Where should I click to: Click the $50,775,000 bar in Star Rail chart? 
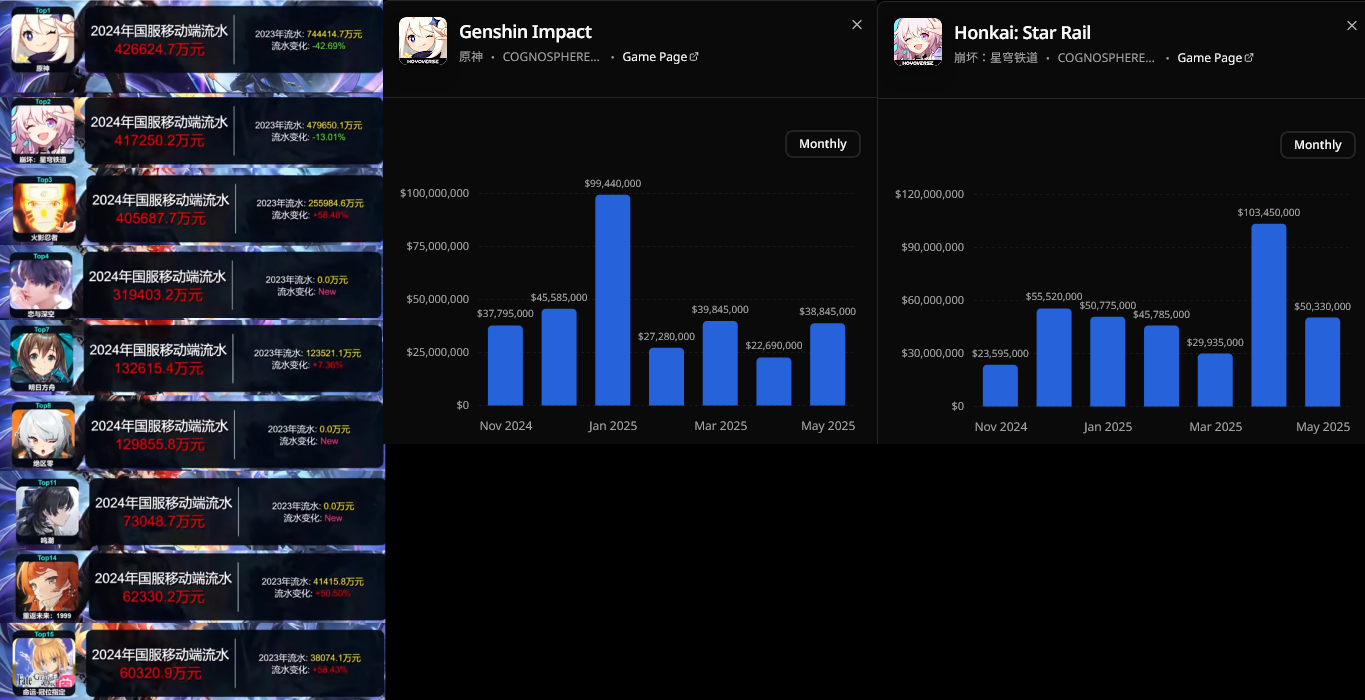[x=1108, y=362]
